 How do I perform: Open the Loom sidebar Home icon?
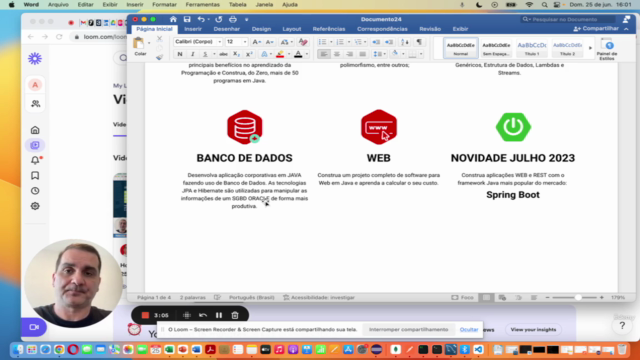(x=35, y=130)
